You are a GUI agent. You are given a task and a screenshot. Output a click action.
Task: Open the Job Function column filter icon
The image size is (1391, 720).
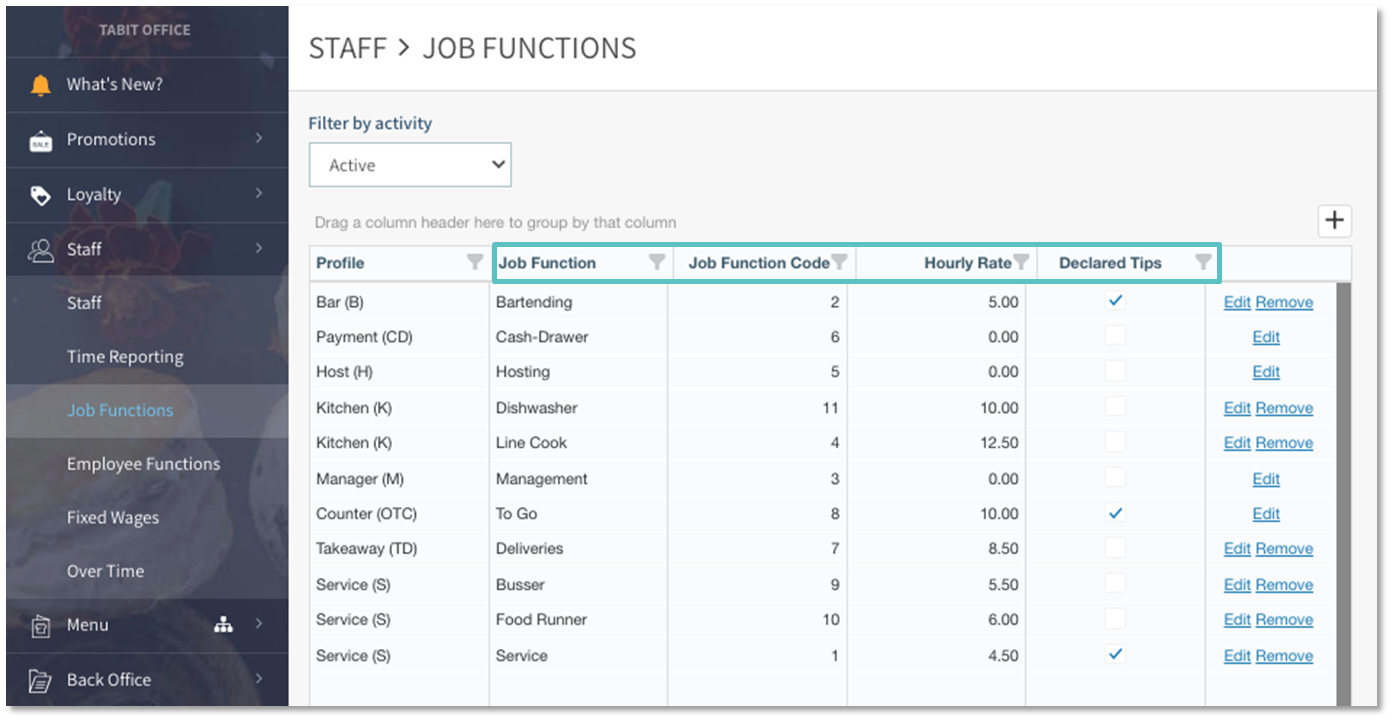(657, 263)
